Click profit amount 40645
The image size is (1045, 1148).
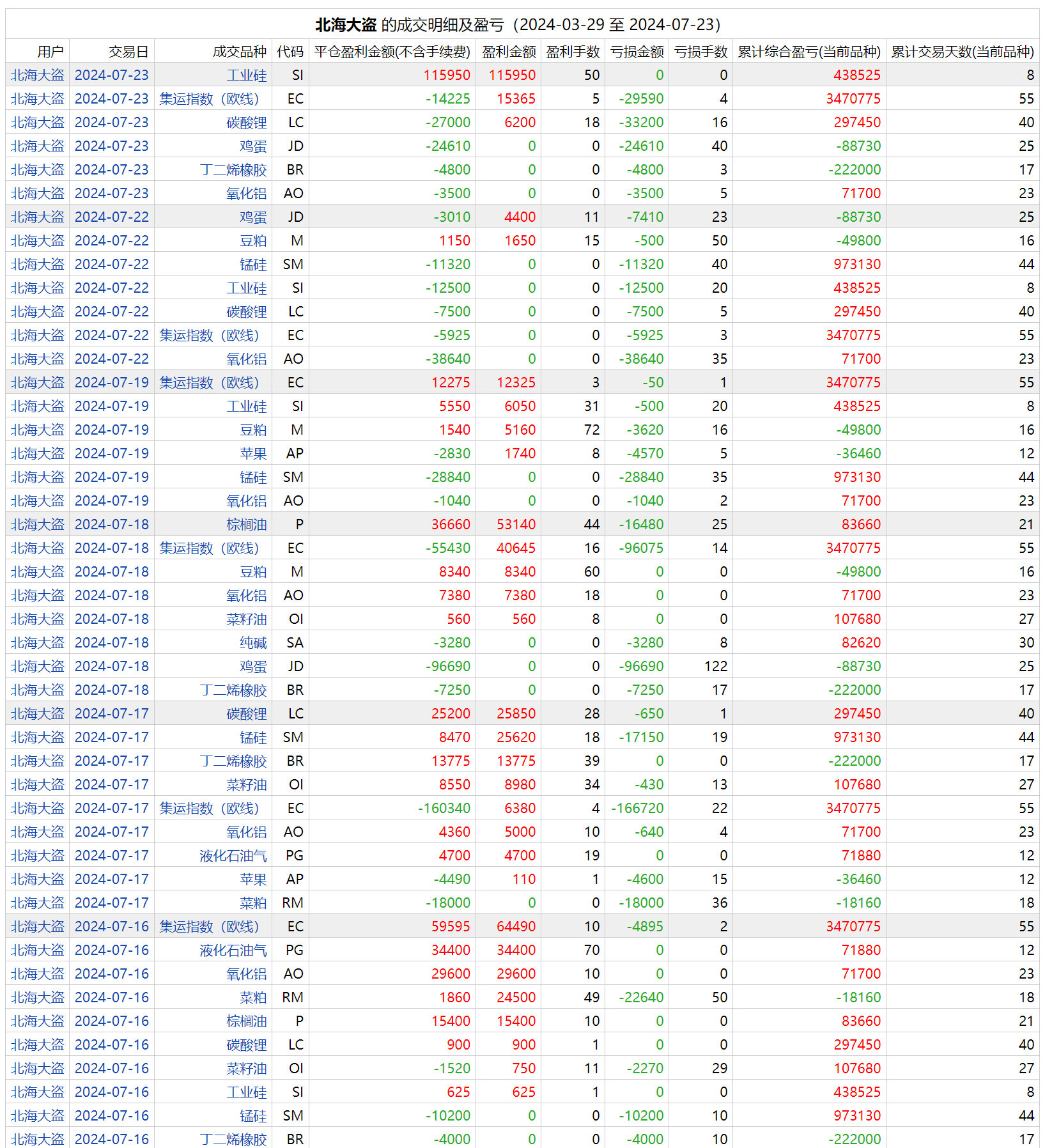(x=516, y=548)
